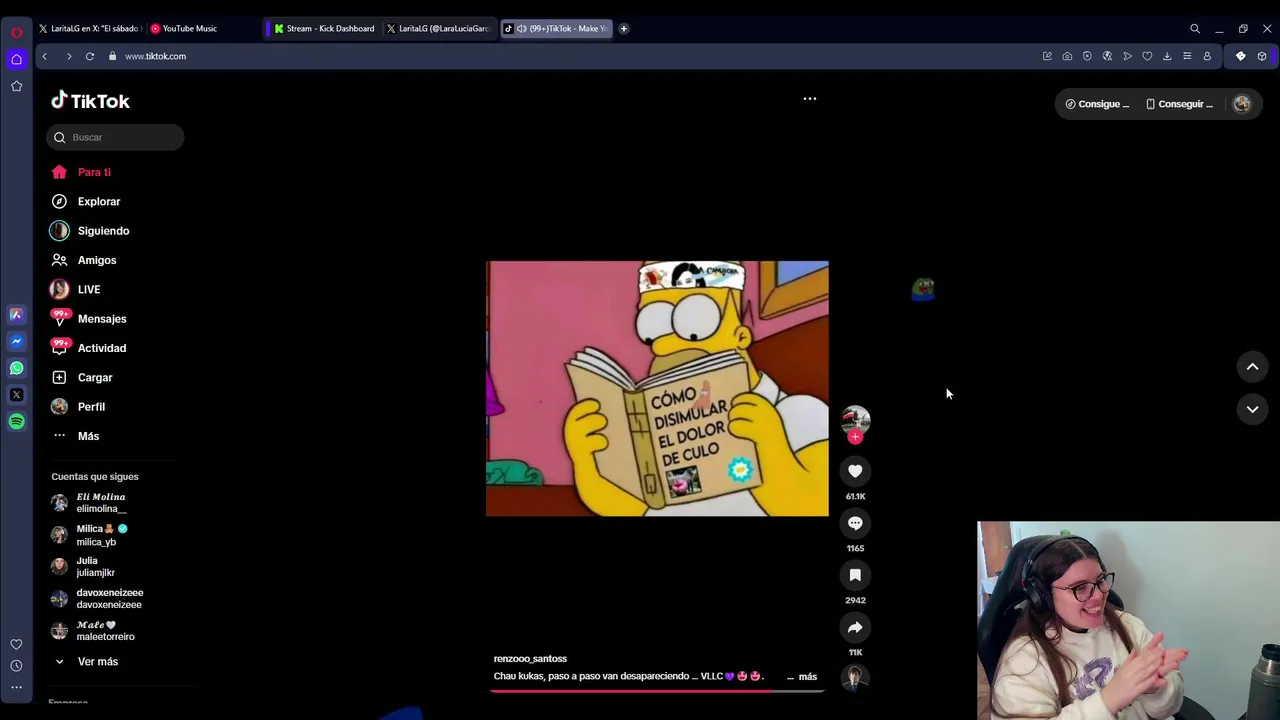The image size is (1280, 720).
Task: Open the My Flow send icon
Action: coord(1127,56)
